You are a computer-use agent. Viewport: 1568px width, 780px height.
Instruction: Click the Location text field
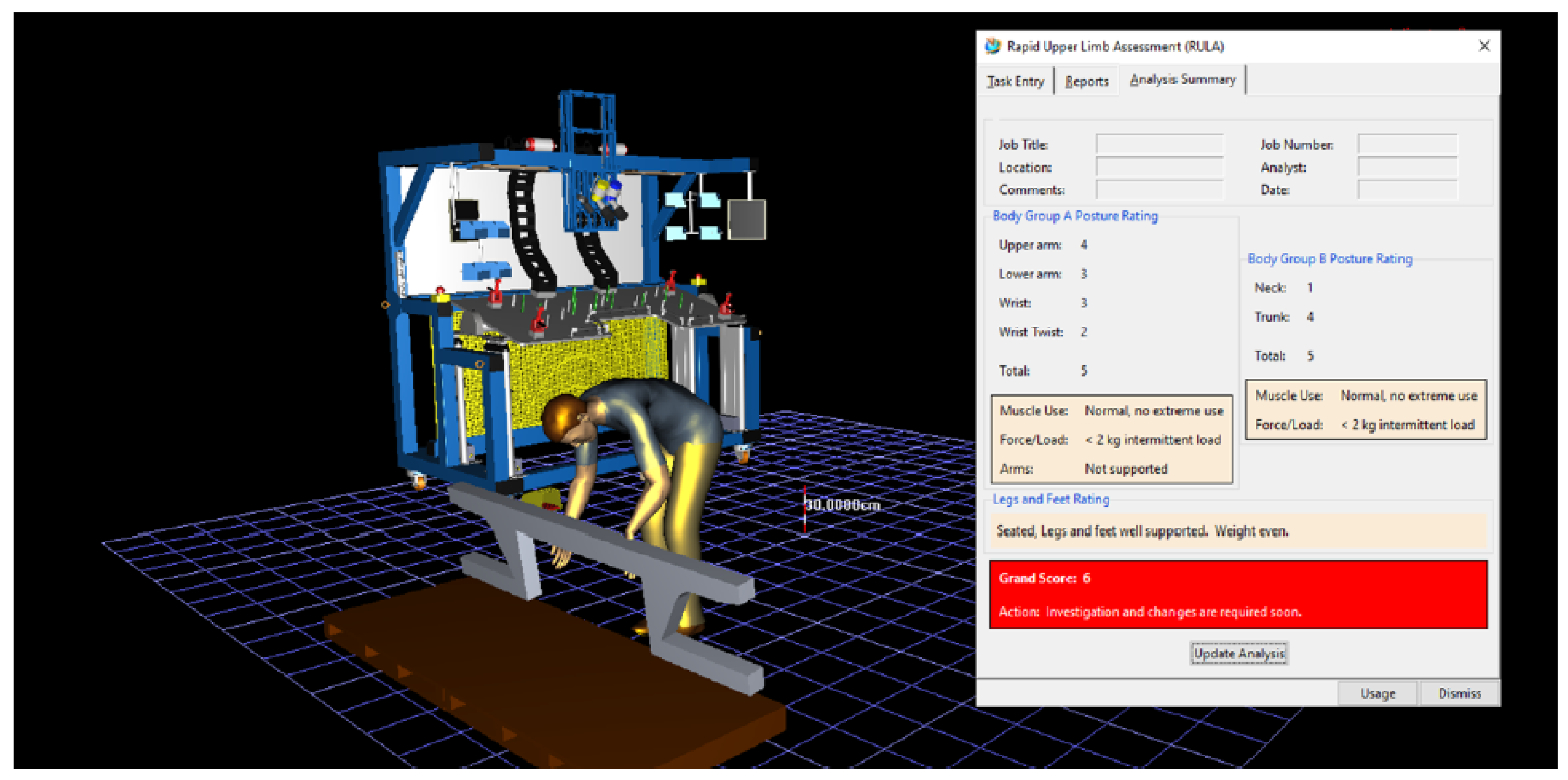pyautogui.click(x=1159, y=167)
